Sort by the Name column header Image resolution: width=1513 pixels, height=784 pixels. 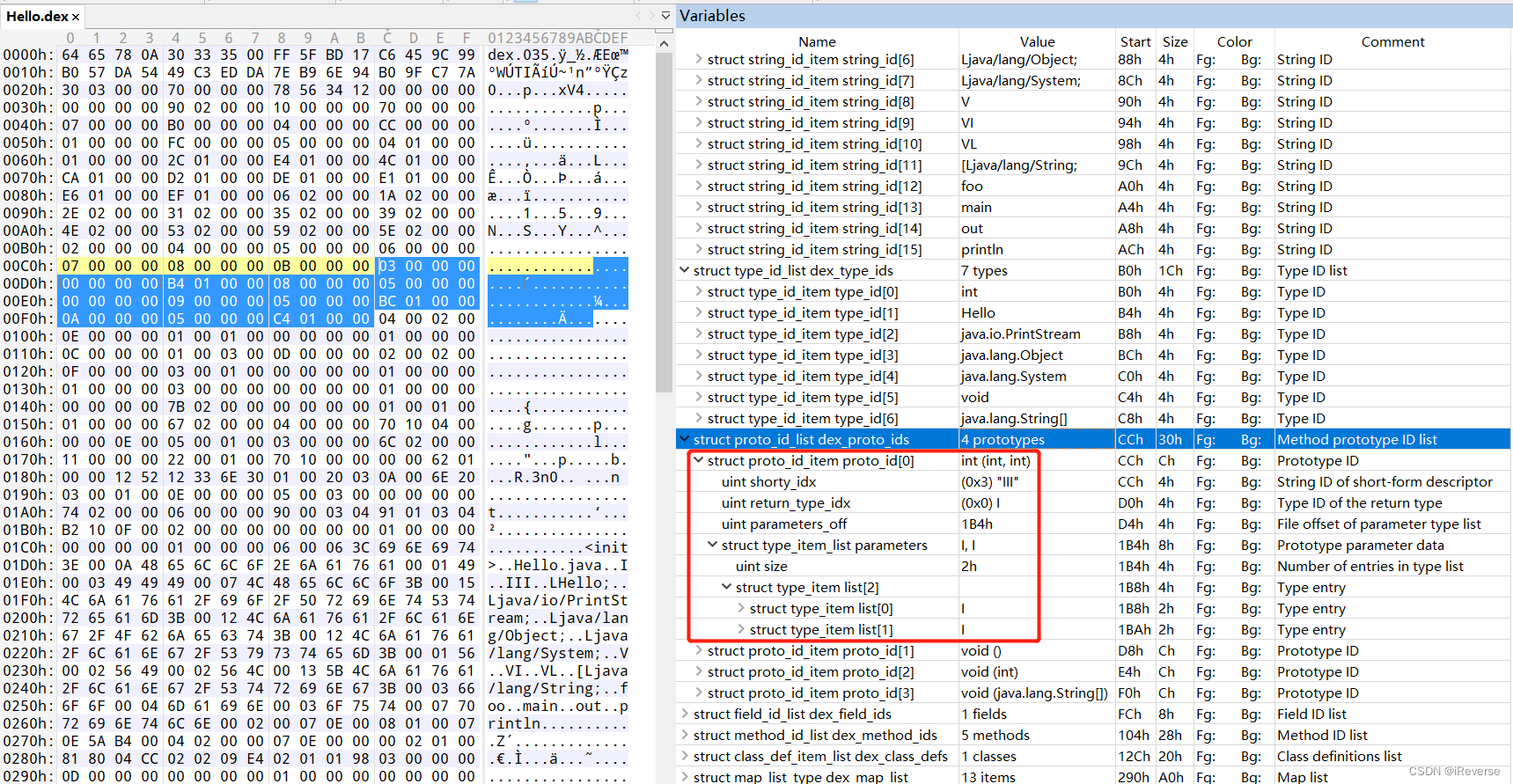point(817,41)
